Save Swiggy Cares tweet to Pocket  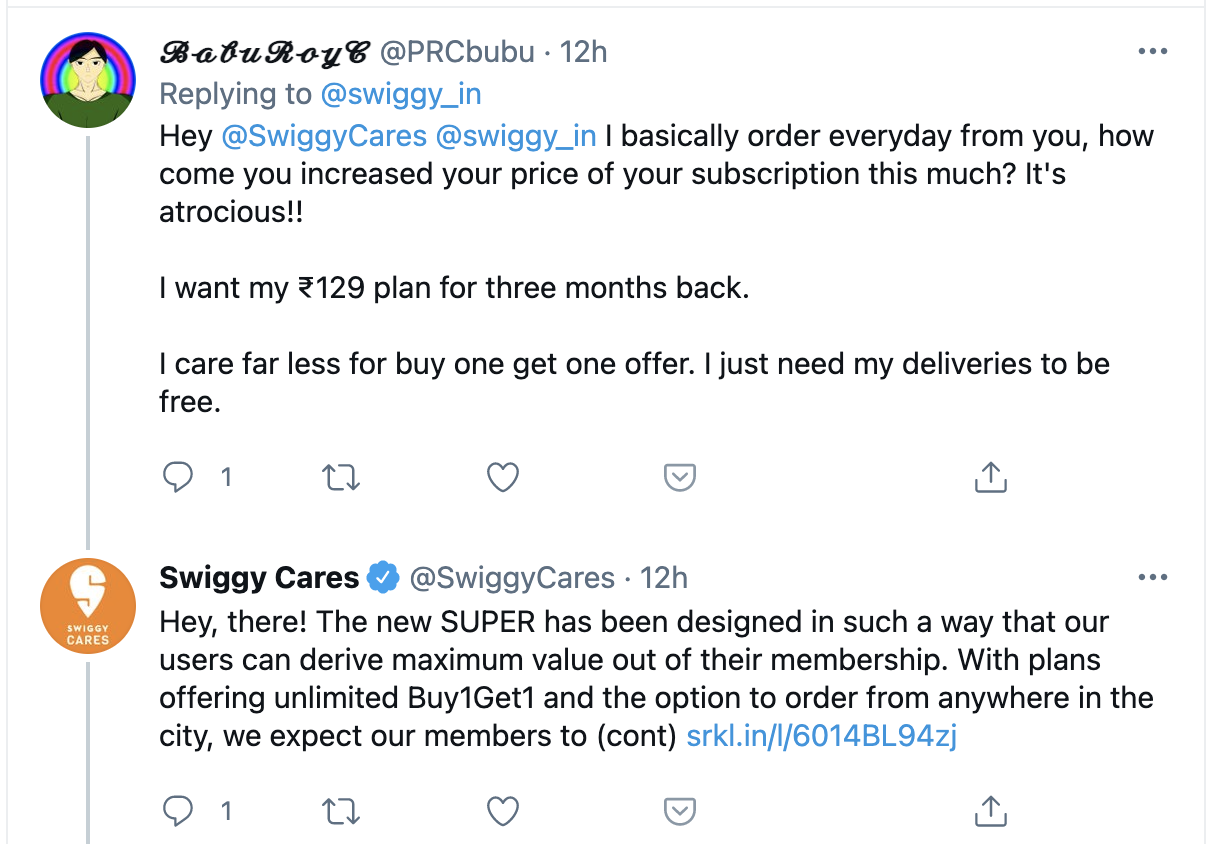point(680,810)
